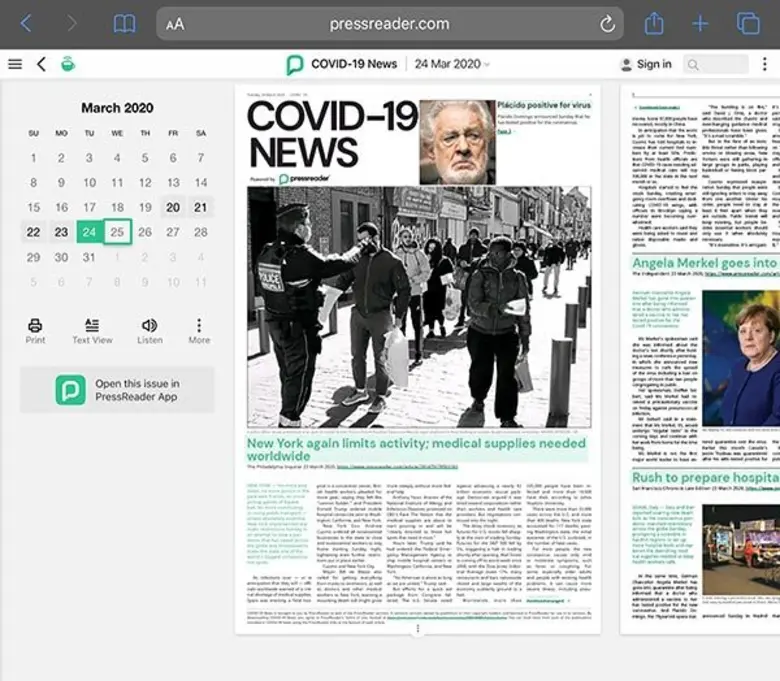The width and height of the screenshot is (780, 681).
Task: Open the New York again limits activity headline
Action: click(x=417, y=449)
